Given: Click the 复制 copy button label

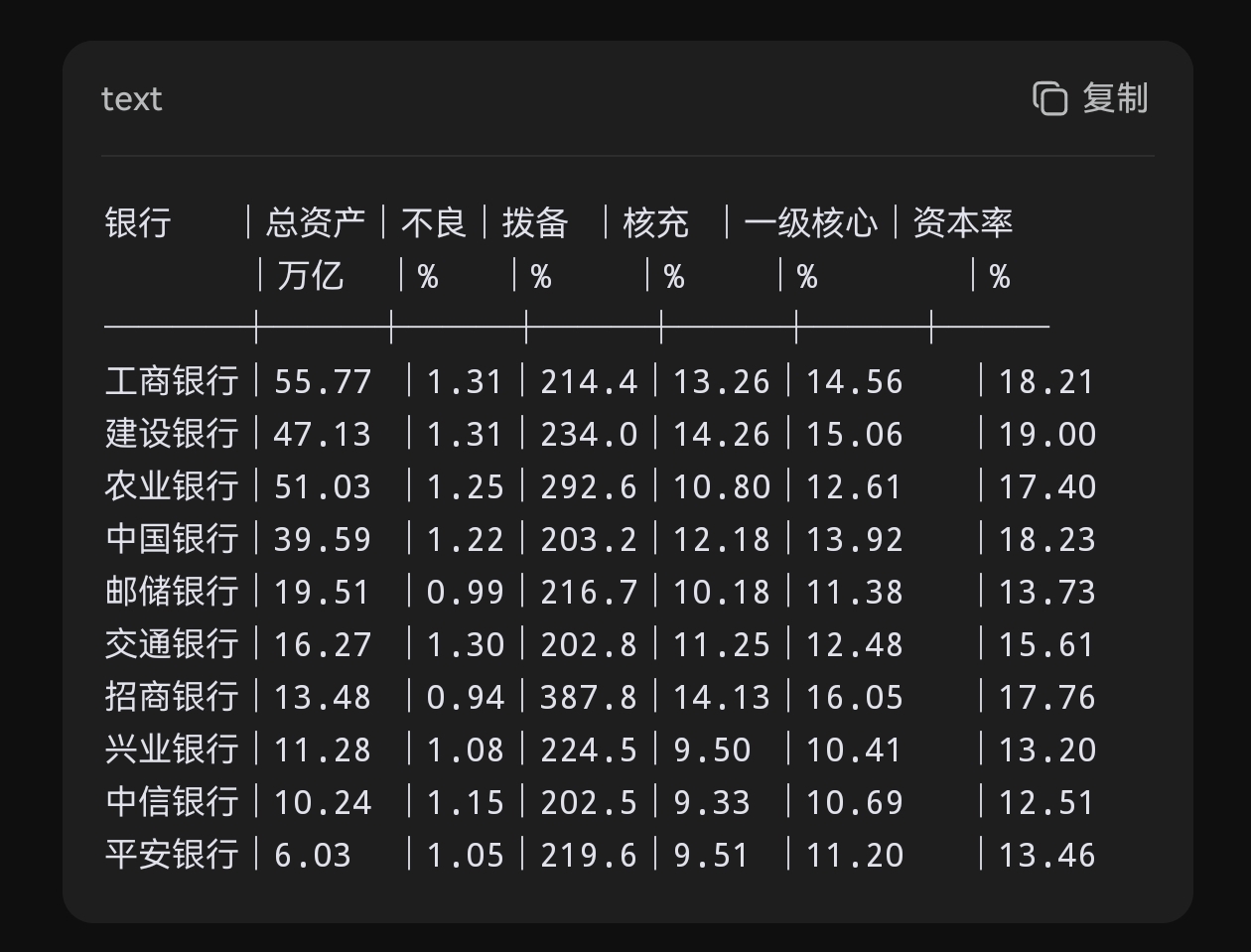Looking at the screenshot, I should point(1115,98).
